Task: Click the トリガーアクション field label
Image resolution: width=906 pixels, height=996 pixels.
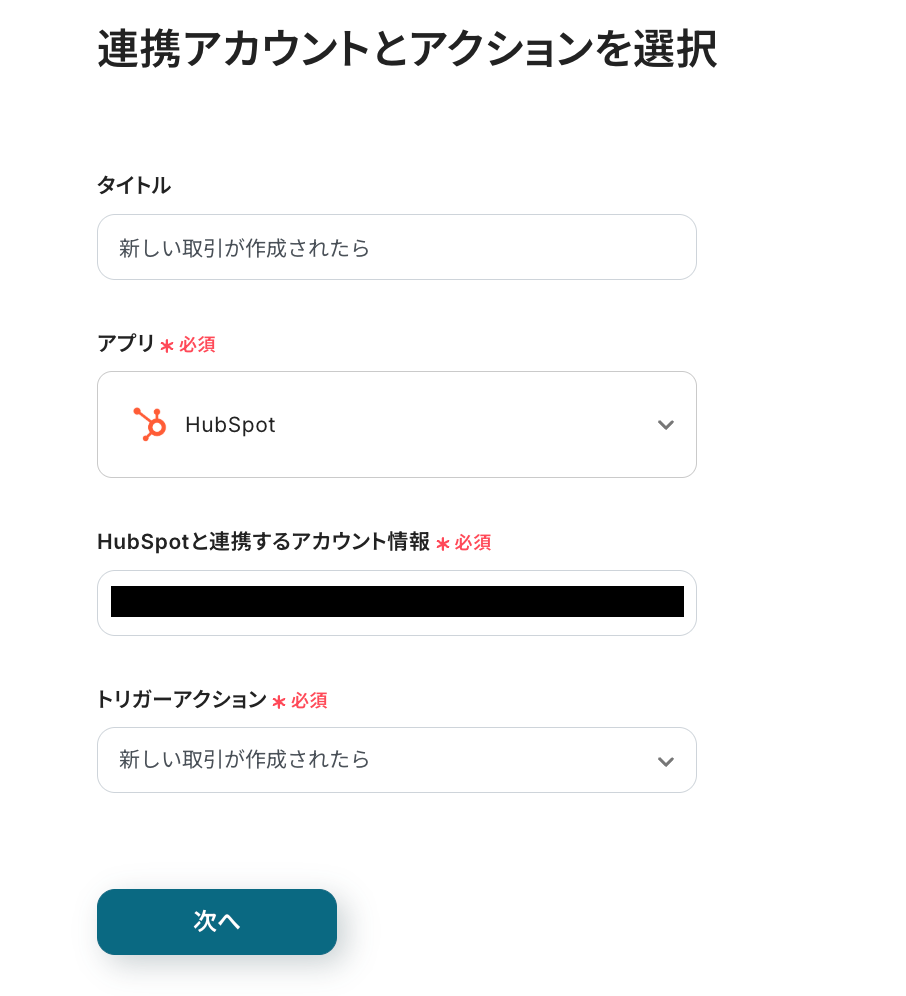Action: [181, 700]
